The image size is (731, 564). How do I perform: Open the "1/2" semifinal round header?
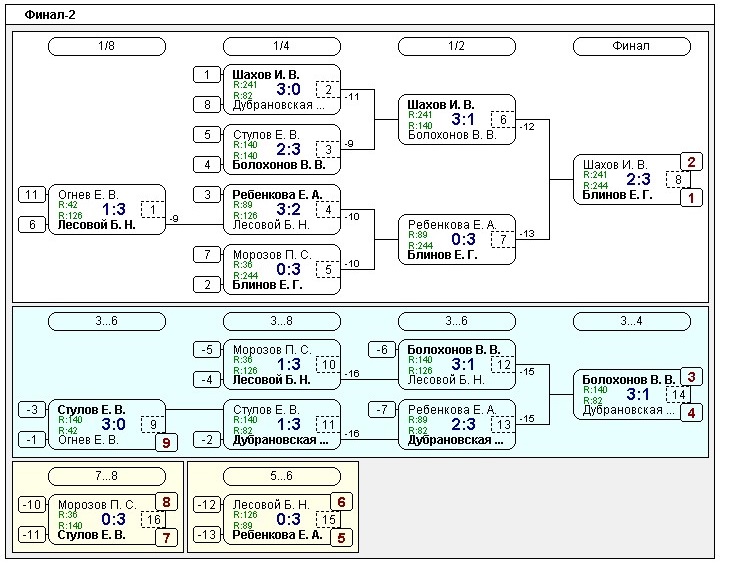(x=457, y=46)
